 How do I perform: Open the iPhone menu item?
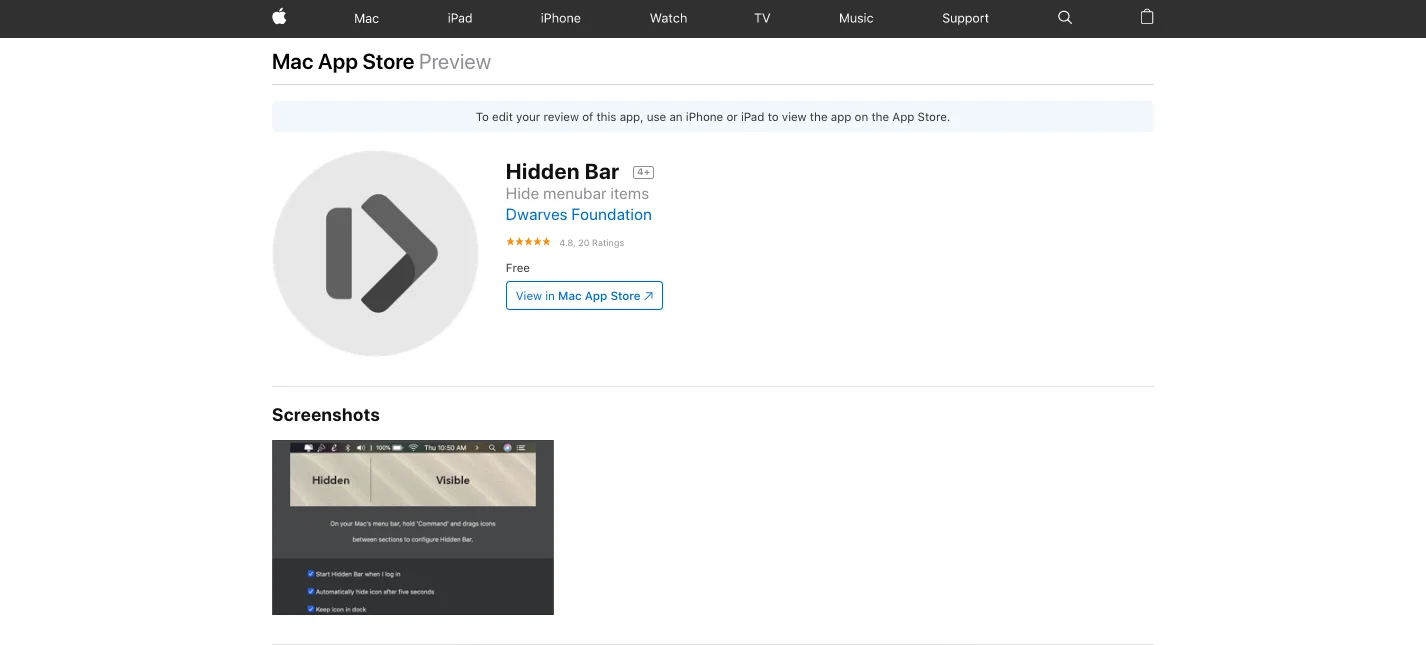(561, 18)
